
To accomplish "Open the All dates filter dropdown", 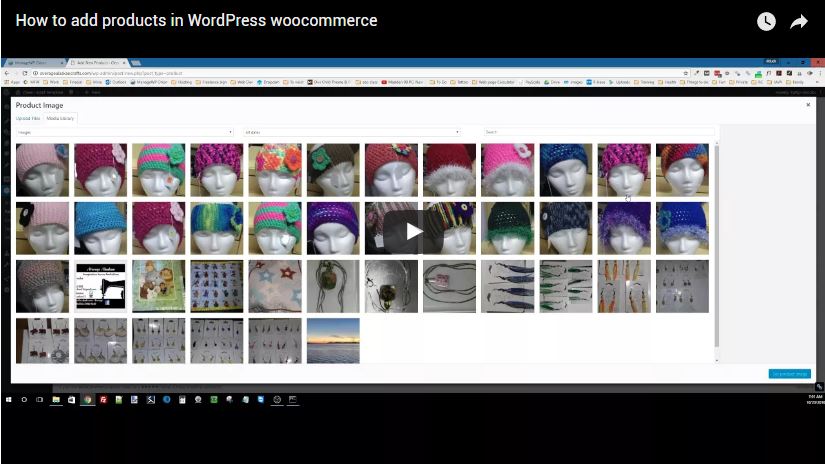I will 353,132.
